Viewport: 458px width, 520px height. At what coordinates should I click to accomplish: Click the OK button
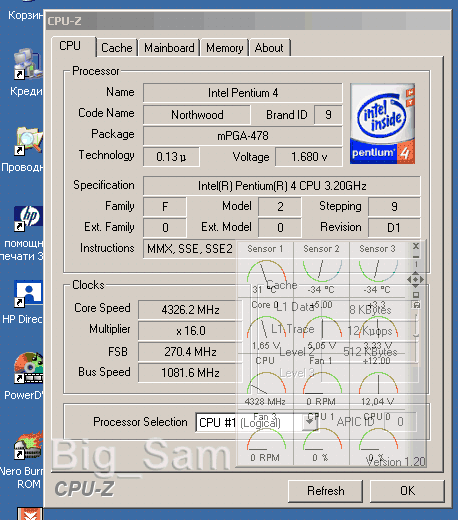point(407,491)
